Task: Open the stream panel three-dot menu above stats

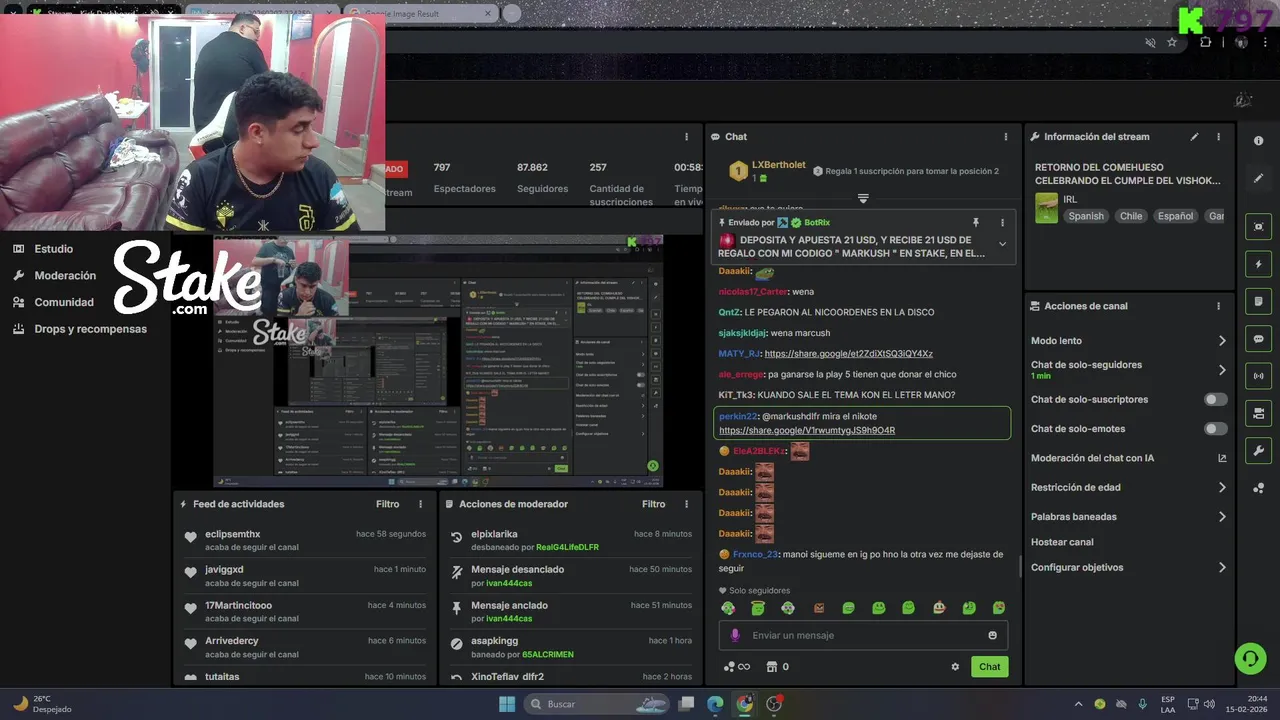Action: pyautogui.click(x=686, y=137)
